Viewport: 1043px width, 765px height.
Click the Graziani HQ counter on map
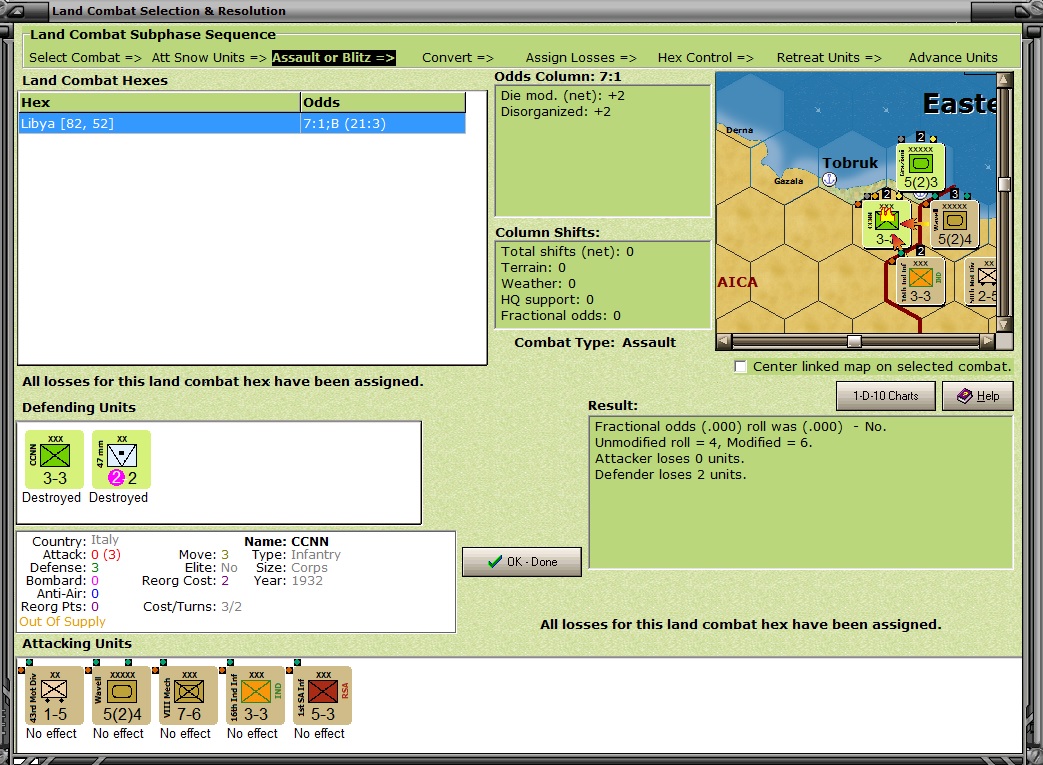(921, 168)
